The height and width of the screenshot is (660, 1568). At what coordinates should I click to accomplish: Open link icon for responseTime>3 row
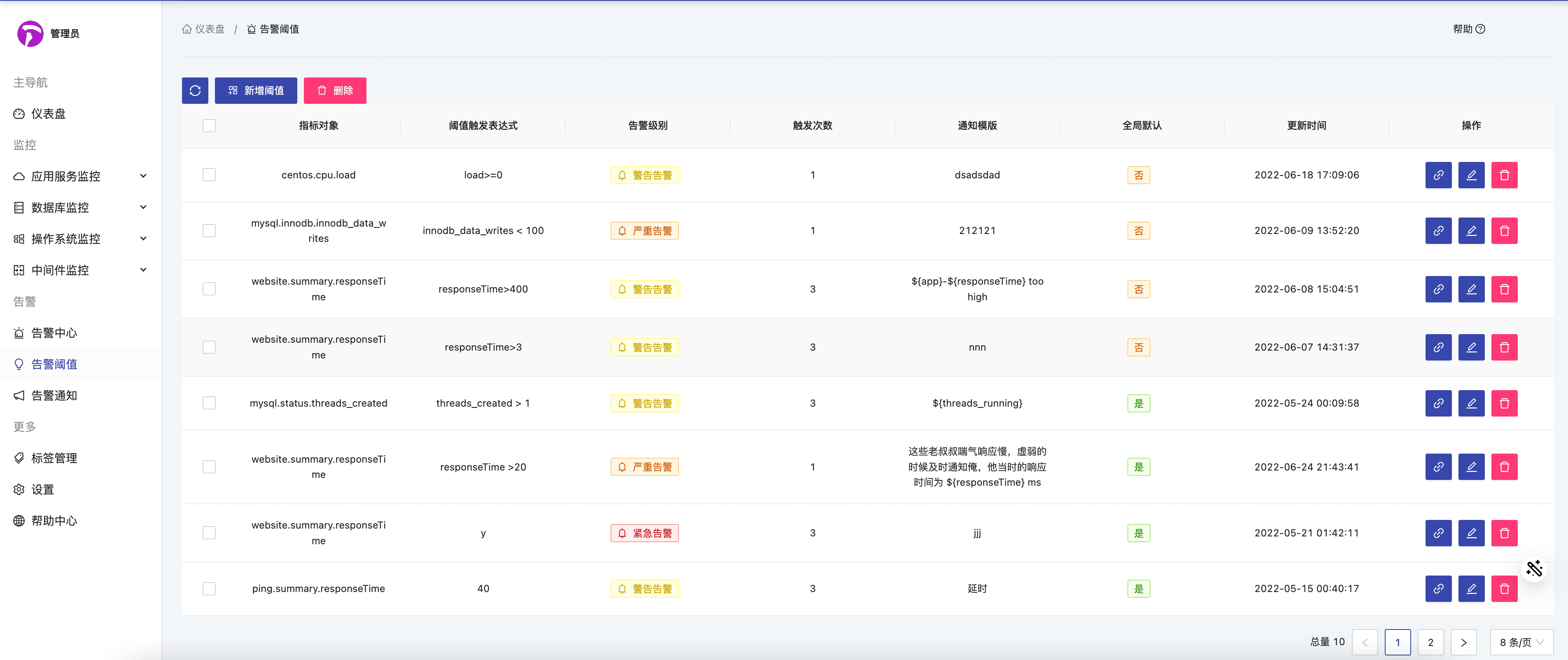click(x=1438, y=347)
